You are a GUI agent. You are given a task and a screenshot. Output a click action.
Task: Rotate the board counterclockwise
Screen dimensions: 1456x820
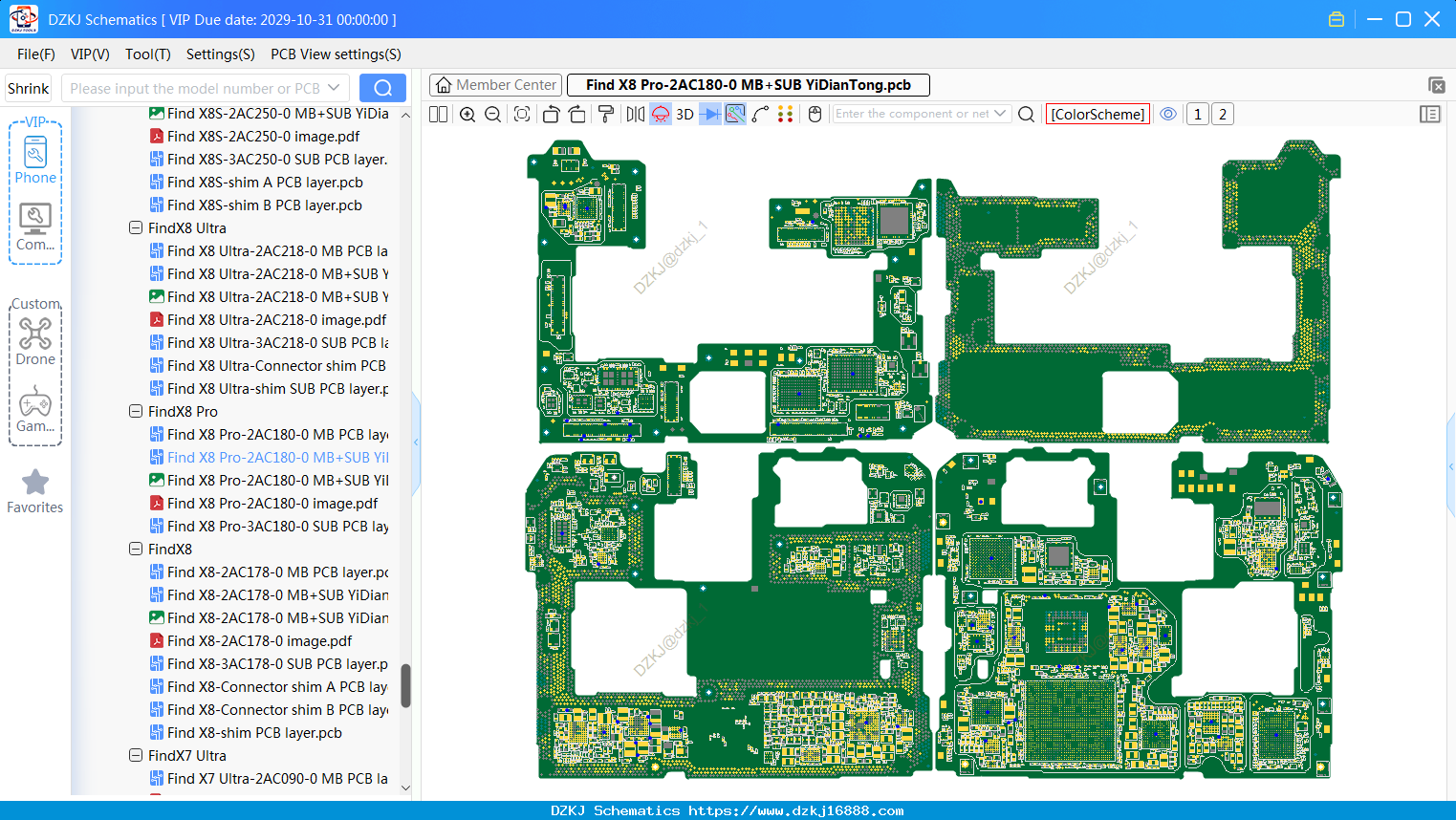pos(551,114)
